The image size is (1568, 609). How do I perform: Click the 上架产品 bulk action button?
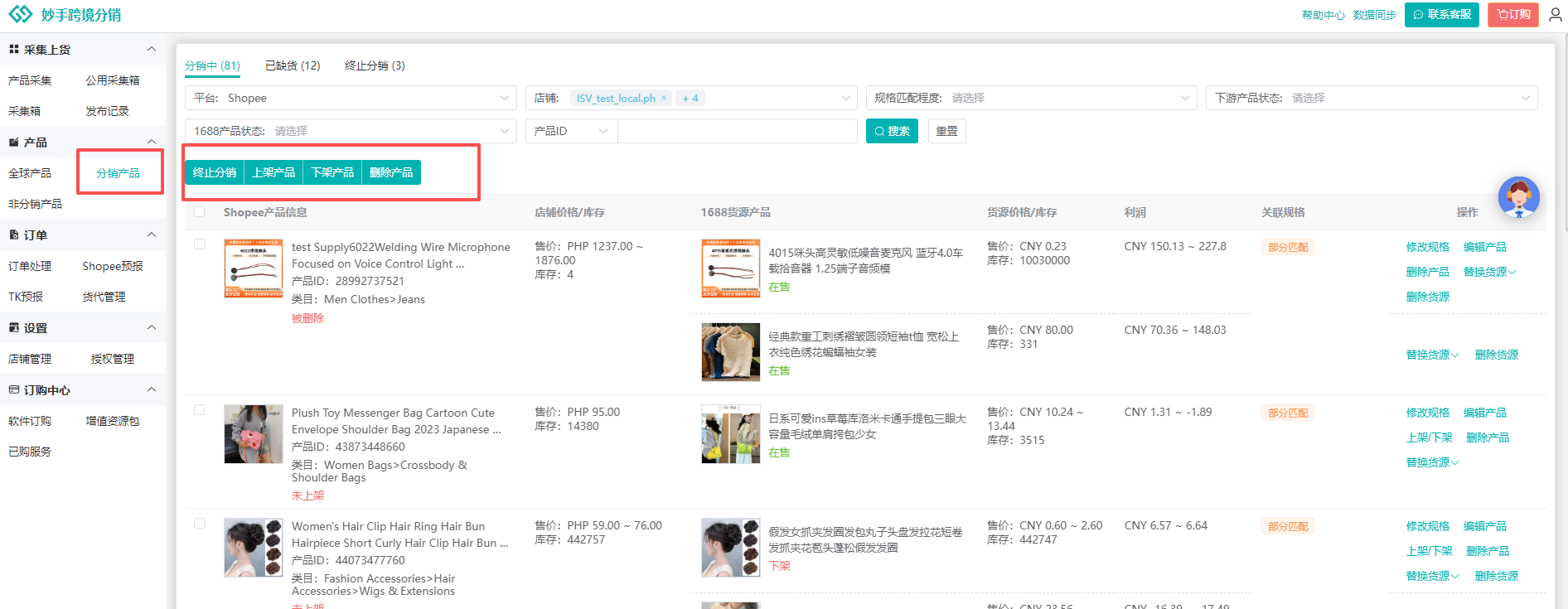pos(273,172)
